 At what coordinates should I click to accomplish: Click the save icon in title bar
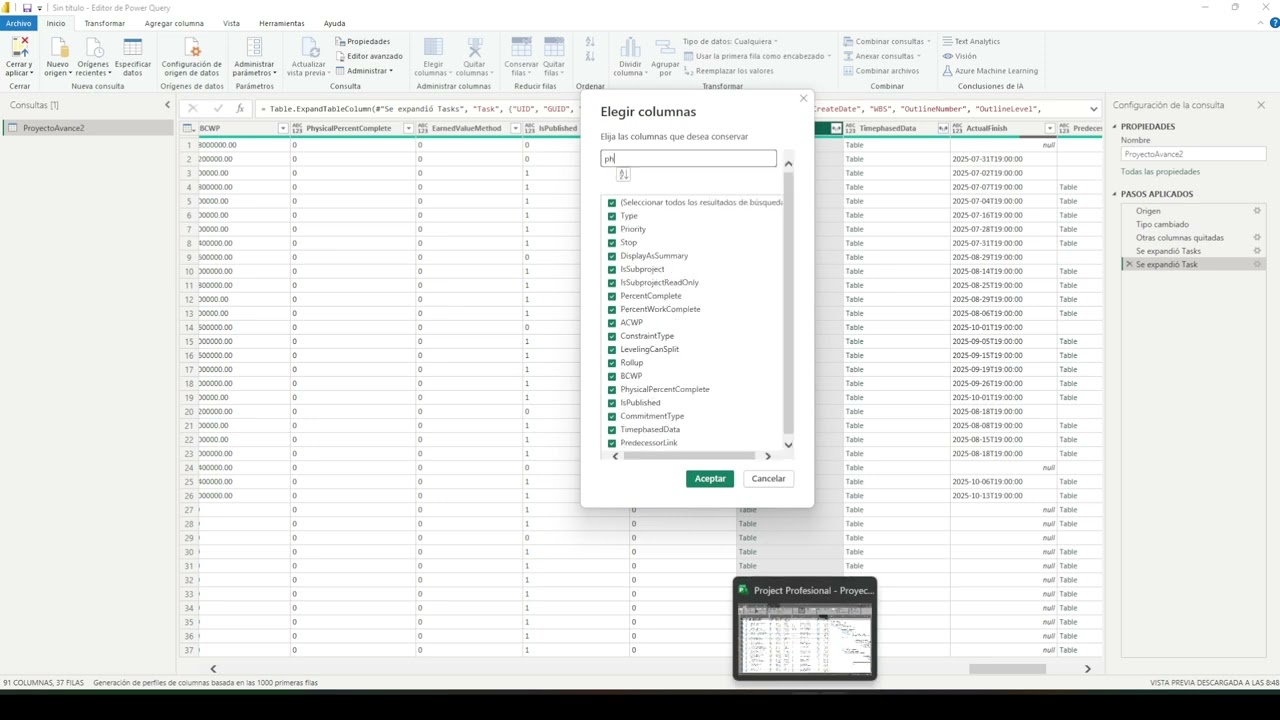tap(27, 7)
